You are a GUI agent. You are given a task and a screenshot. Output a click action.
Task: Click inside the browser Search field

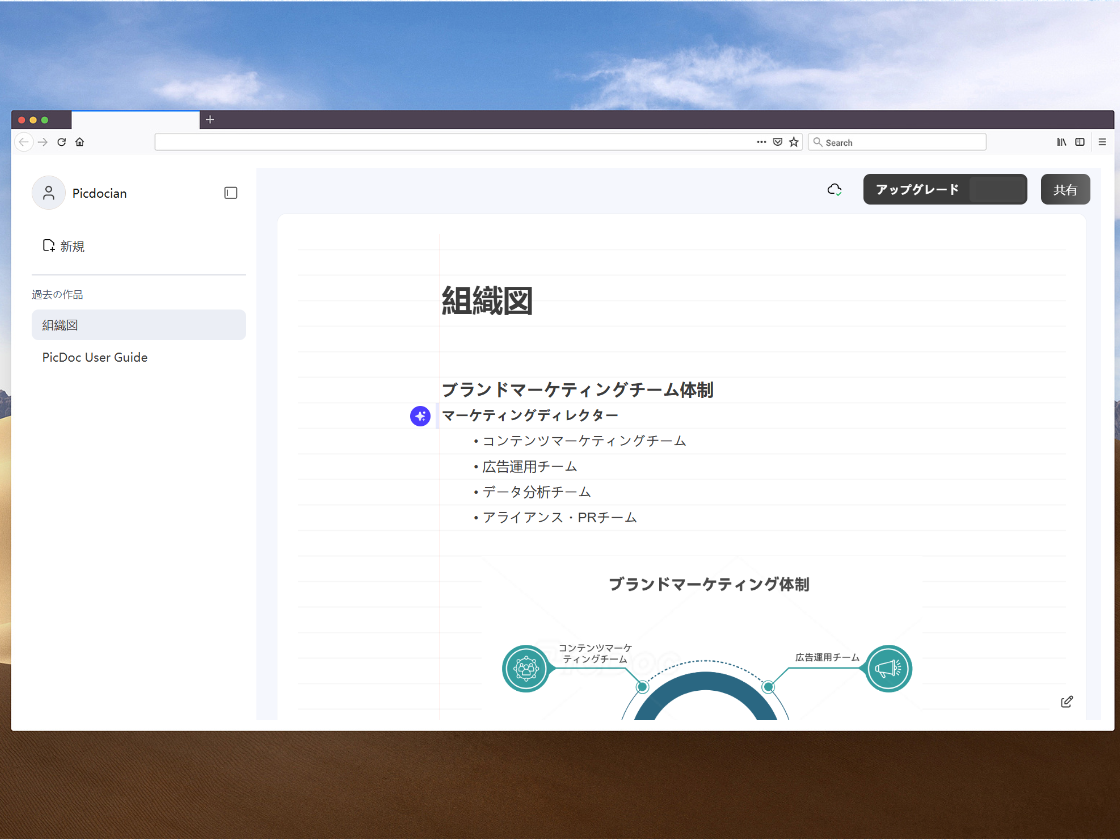click(x=897, y=141)
